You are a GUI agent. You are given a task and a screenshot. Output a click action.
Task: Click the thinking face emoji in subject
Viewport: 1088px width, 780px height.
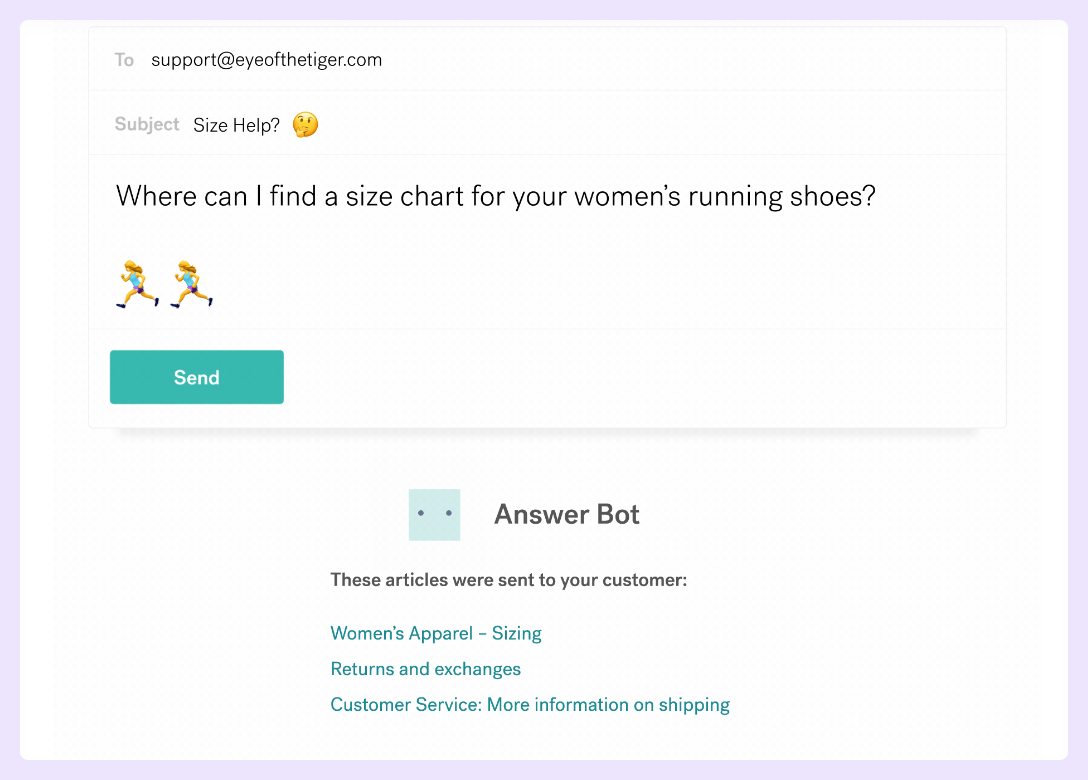pos(305,125)
